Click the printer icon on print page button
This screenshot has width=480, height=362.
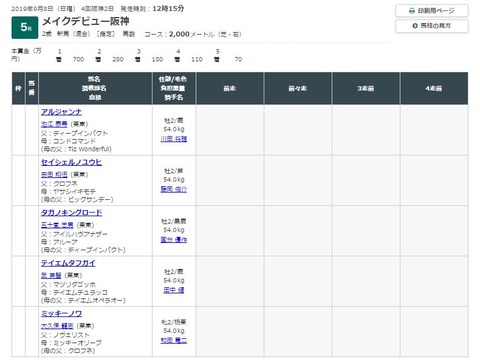(x=412, y=11)
